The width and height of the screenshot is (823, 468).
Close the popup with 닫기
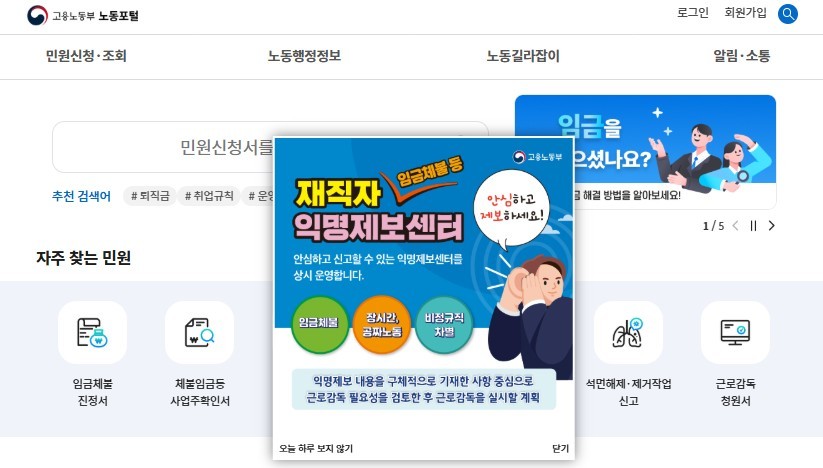tap(560, 449)
